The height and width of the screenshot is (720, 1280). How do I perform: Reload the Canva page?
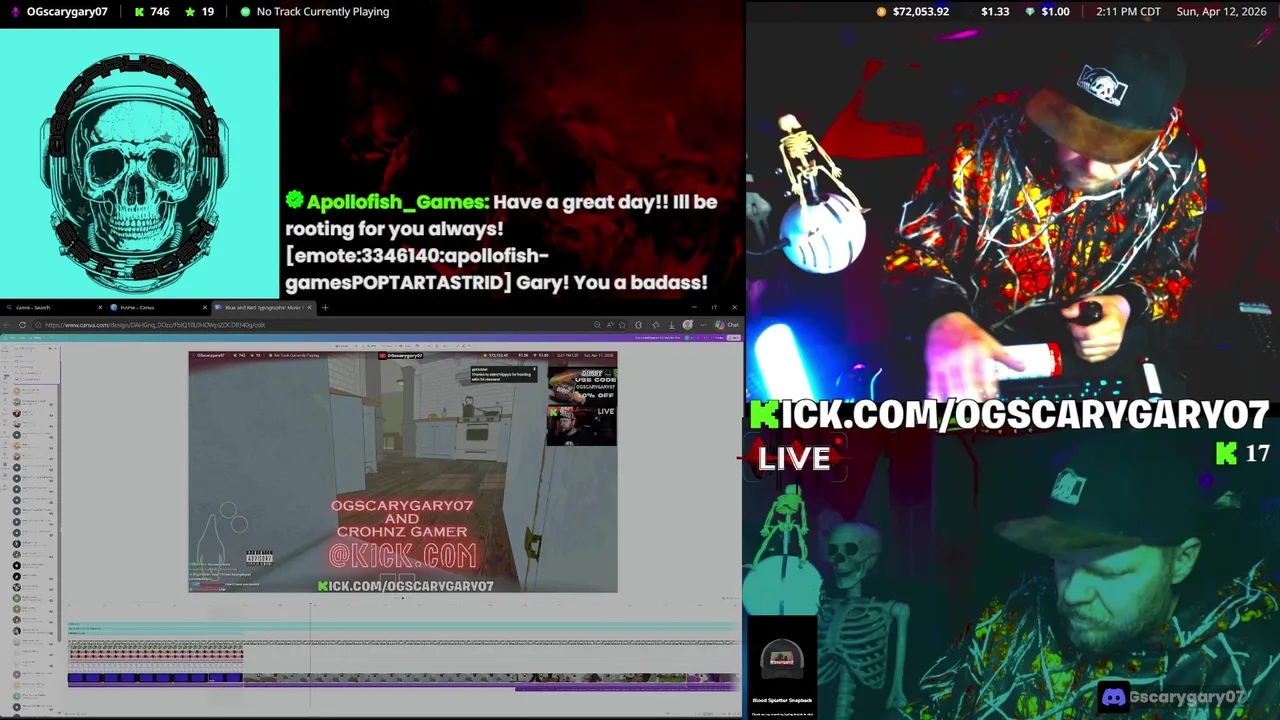(22, 325)
